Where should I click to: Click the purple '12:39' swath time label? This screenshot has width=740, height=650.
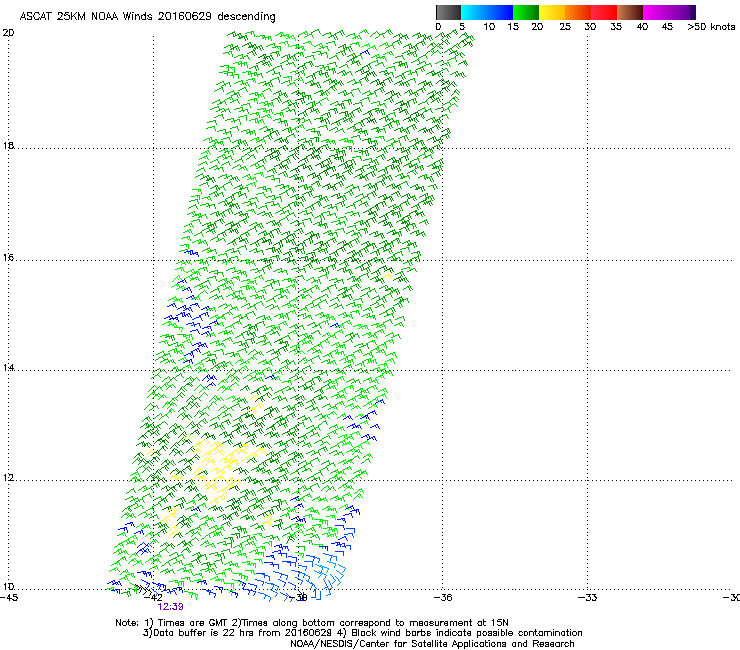[x=170, y=607]
